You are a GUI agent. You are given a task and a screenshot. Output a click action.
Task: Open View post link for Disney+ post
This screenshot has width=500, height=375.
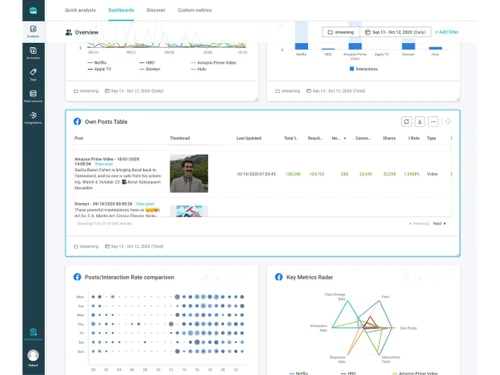(x=145, y=204)
